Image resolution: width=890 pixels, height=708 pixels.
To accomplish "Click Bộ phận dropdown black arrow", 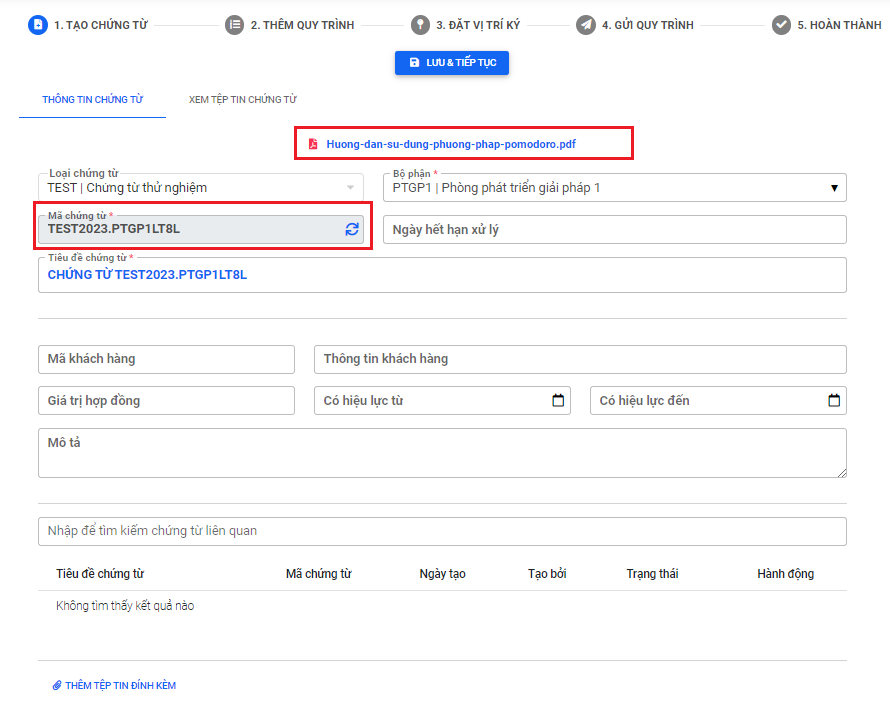I will pyautogui.click(x=834, y=188).
